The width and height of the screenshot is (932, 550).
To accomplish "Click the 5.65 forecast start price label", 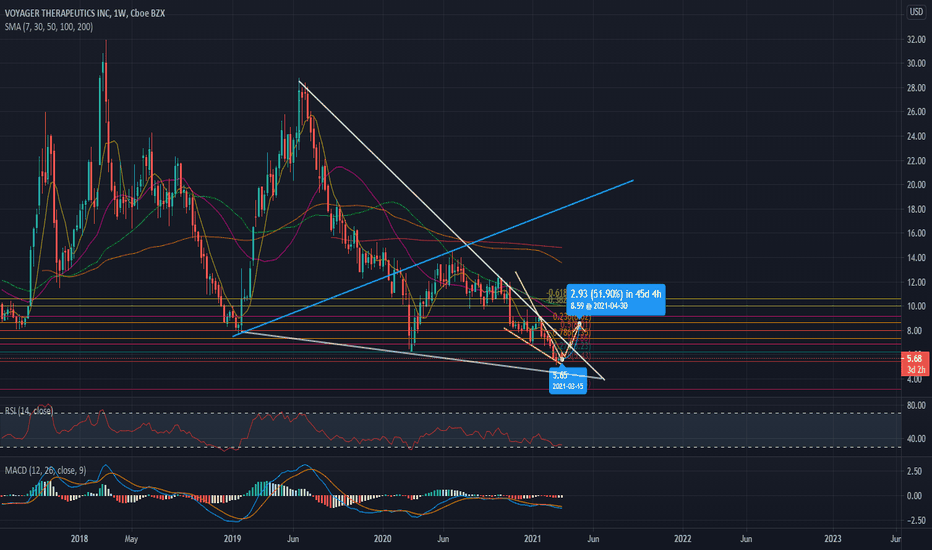I will (x=560, y=375).
